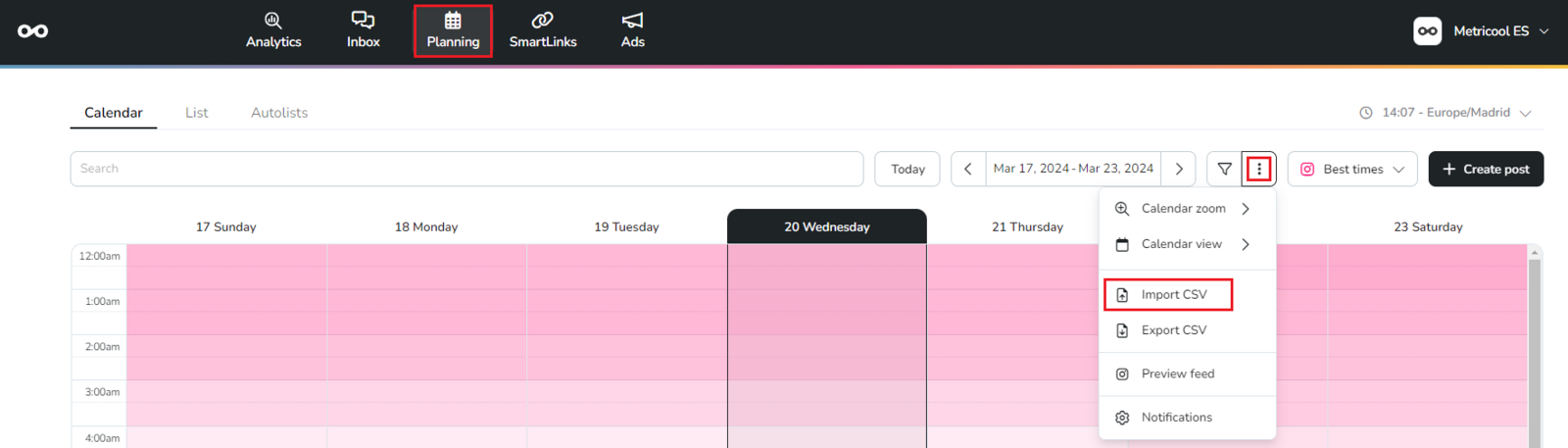Expand the Best times dropdown
This screenshot has width=1568, height=448.
[1352, 169]
